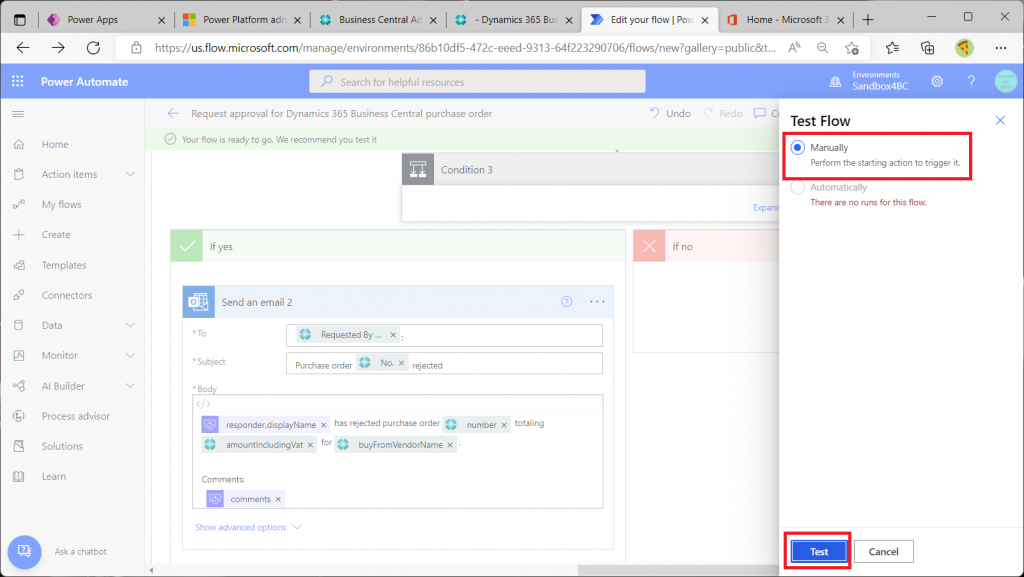Screen dimensions: 1024x577
Task: Undo the last flow edit
Action: 670,113
